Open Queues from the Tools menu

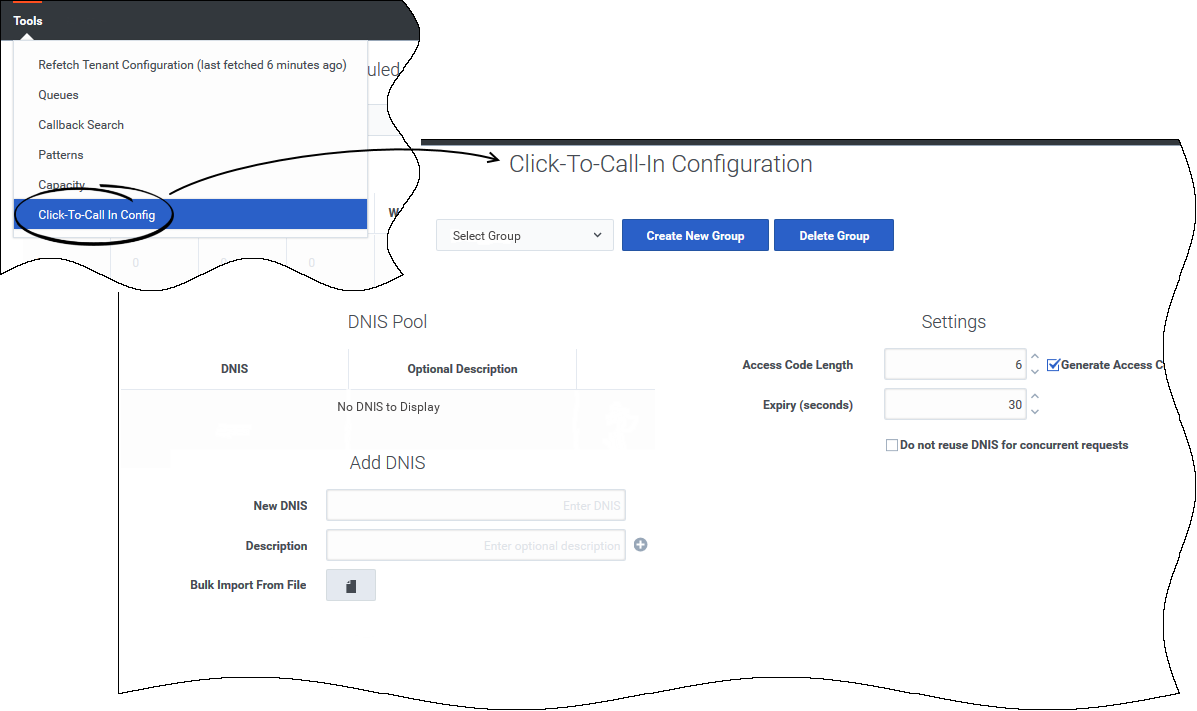pos(58,95)
